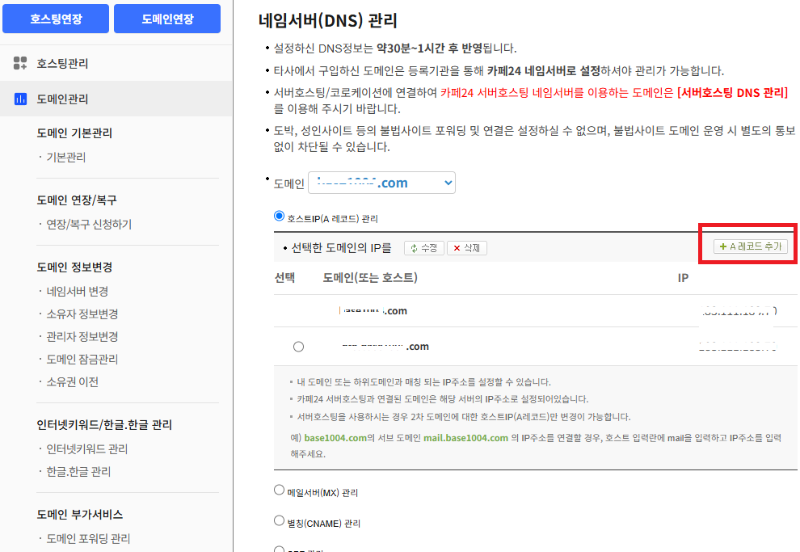Click the red X icon on 삭제

coord(457,248)
